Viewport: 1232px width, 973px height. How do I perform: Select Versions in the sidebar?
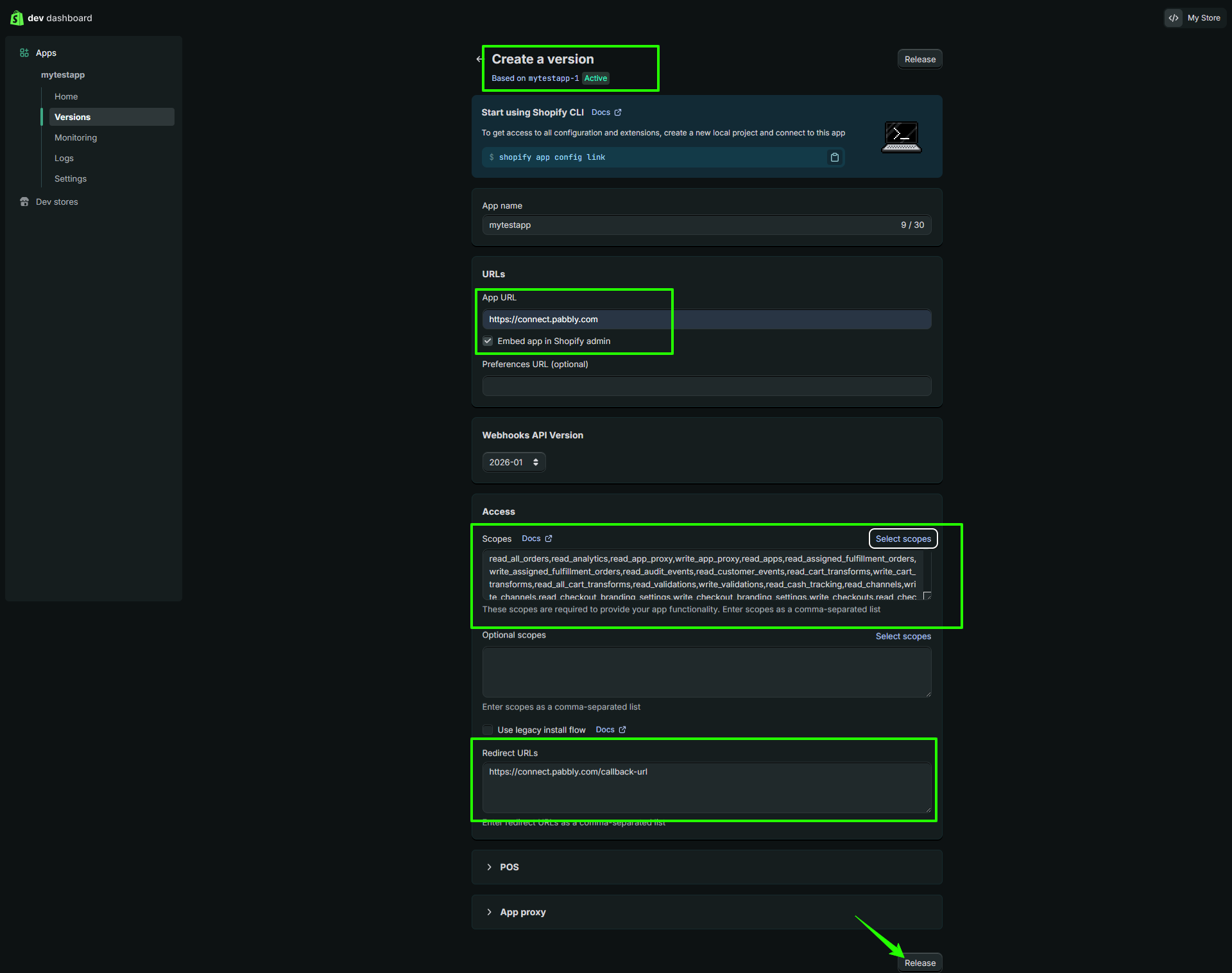[x=112, y=117]
